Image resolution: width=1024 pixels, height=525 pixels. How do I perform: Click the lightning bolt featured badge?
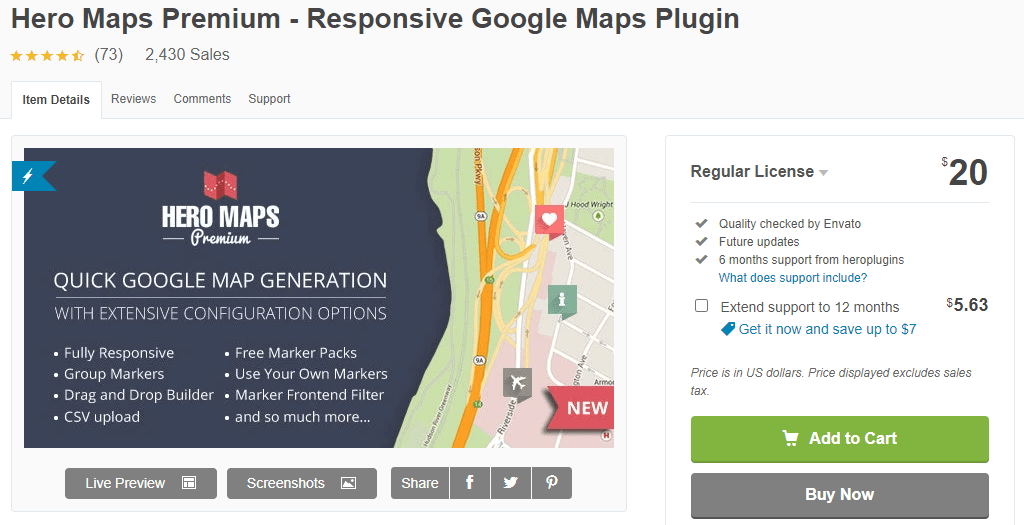(x=33, y=176)
